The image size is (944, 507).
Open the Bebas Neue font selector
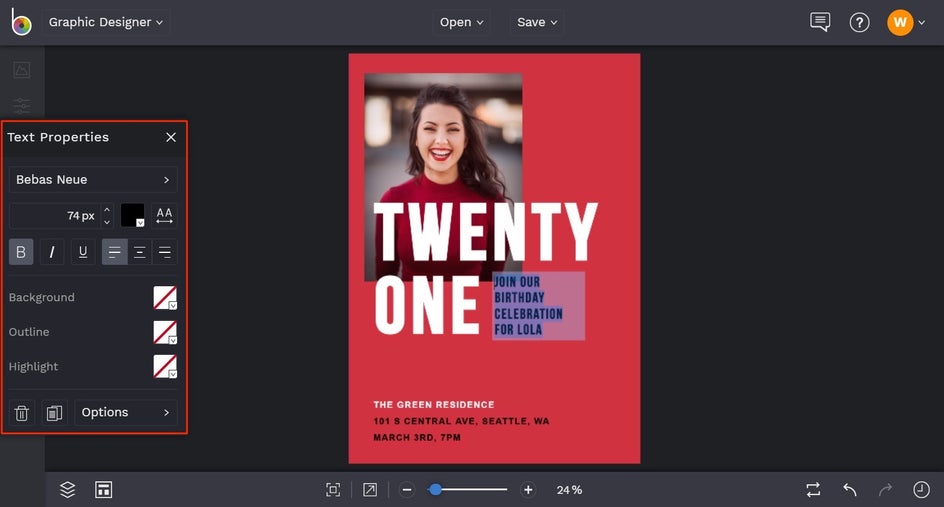point(93,179)
